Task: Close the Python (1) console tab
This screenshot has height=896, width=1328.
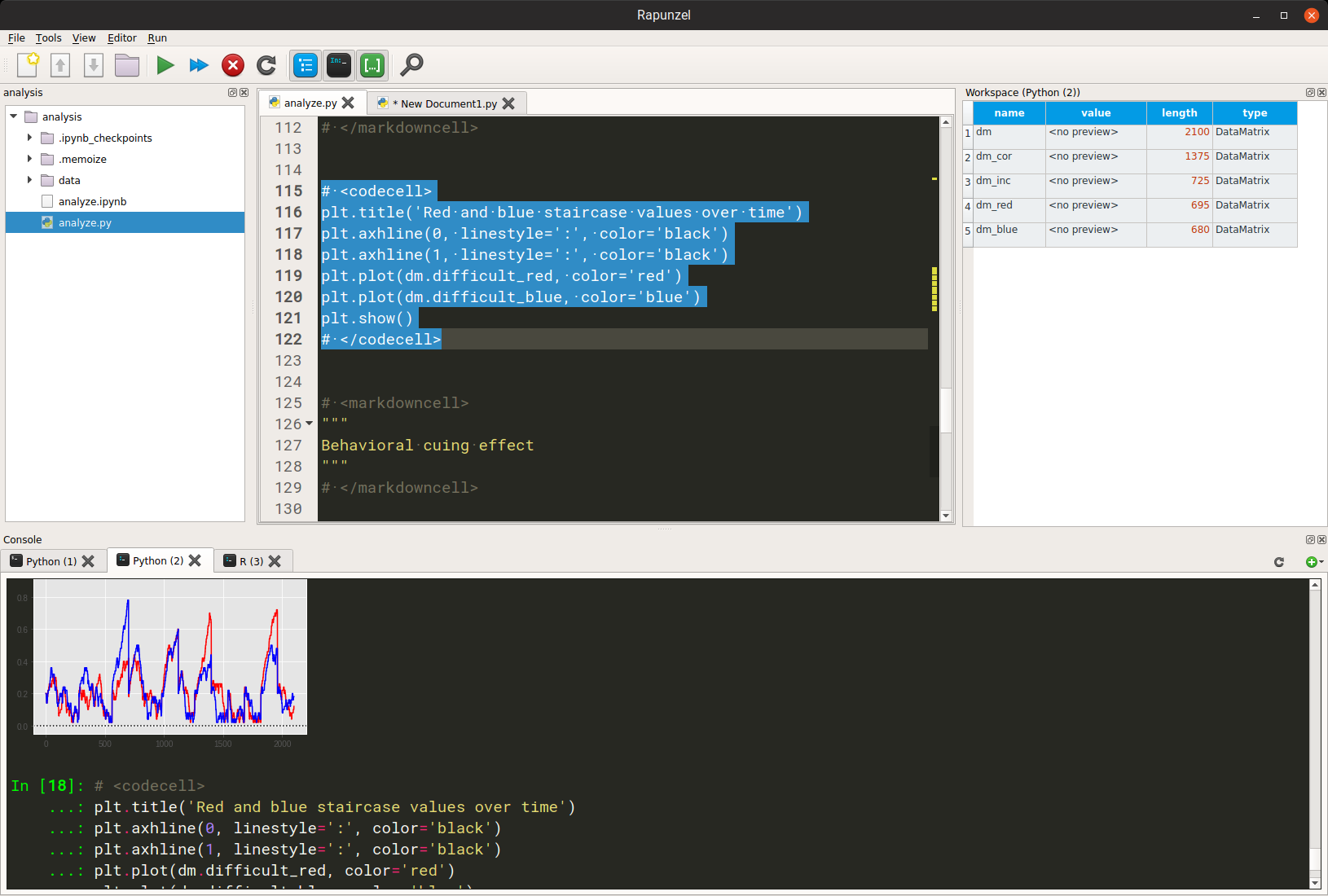Action: click(88, 561)
